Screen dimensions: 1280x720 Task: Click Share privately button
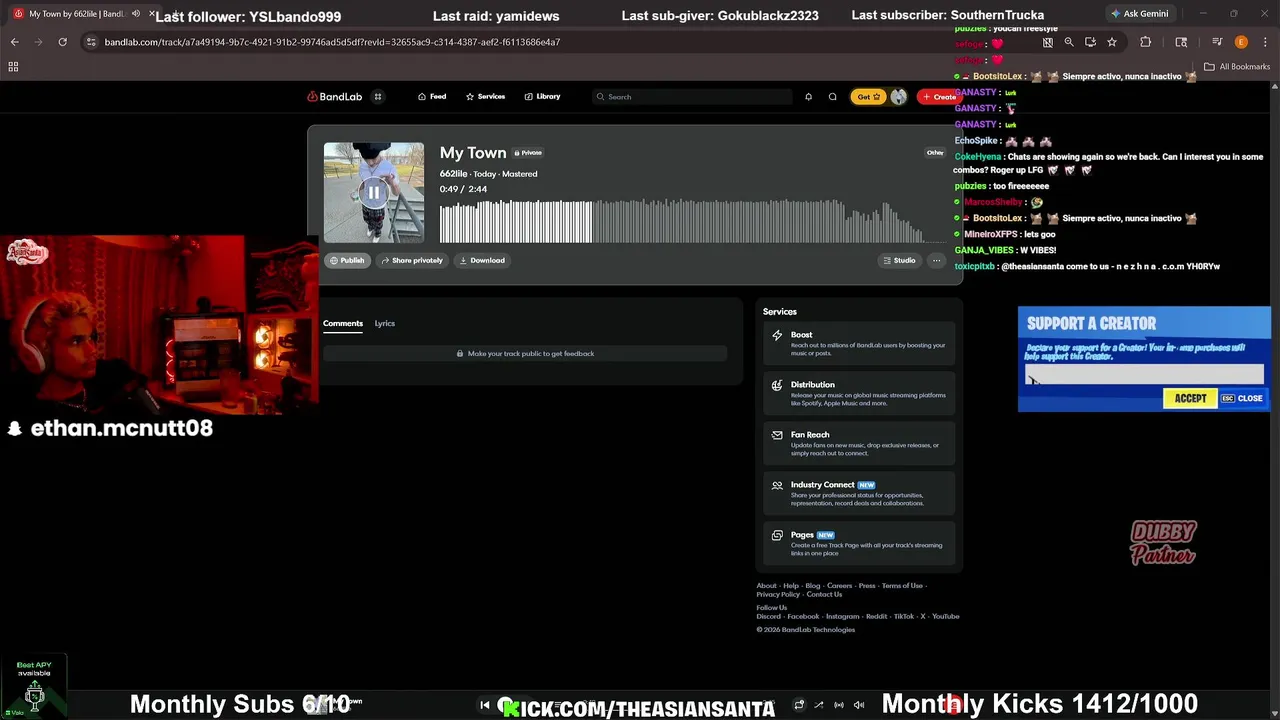pyautogui.click(x=411, y=260)
